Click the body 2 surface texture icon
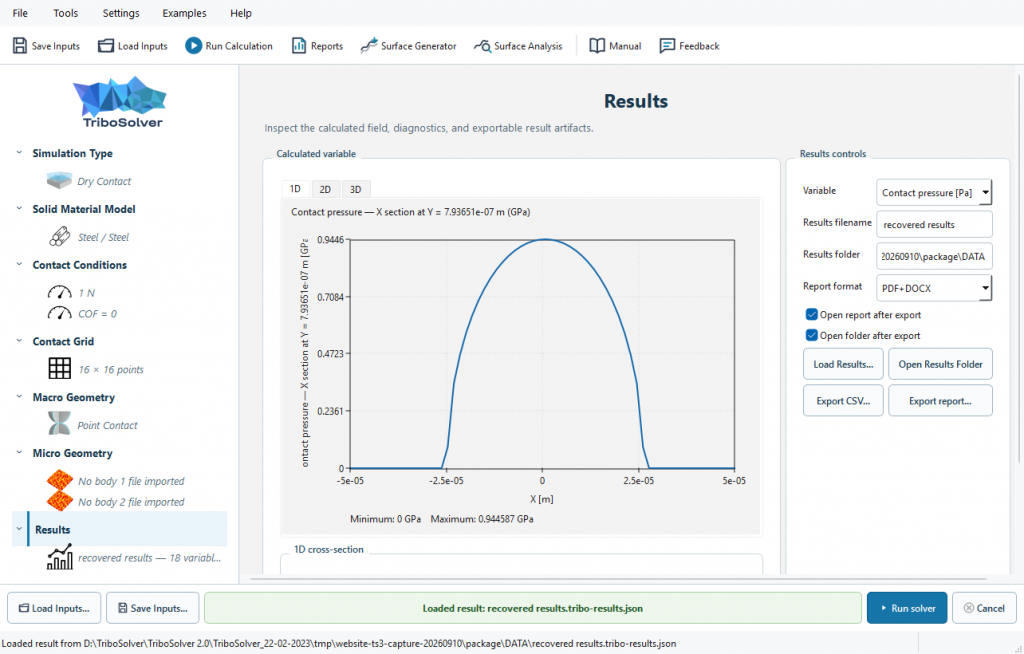 point(59,501)
